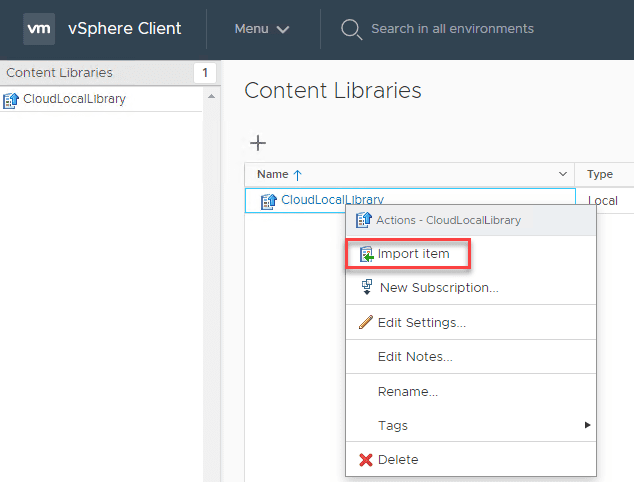The width and height of the screenshot is (634, 482).
Task: Click the New Subscription icon in menu
Action: click(366, 288)
